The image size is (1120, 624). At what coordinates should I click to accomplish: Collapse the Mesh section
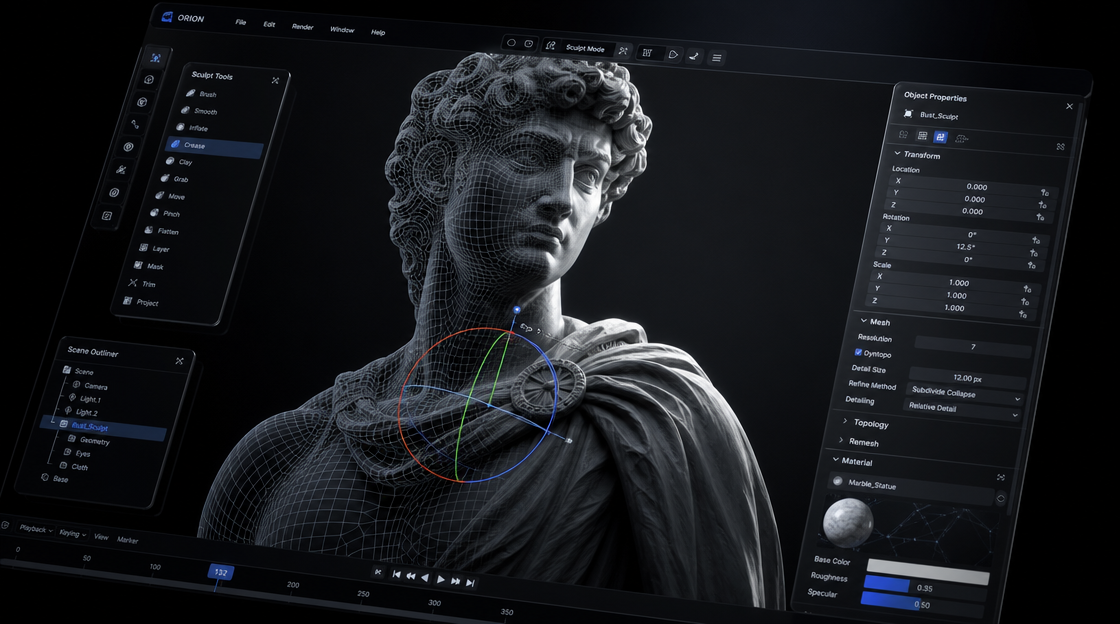[x=864, y=321]
